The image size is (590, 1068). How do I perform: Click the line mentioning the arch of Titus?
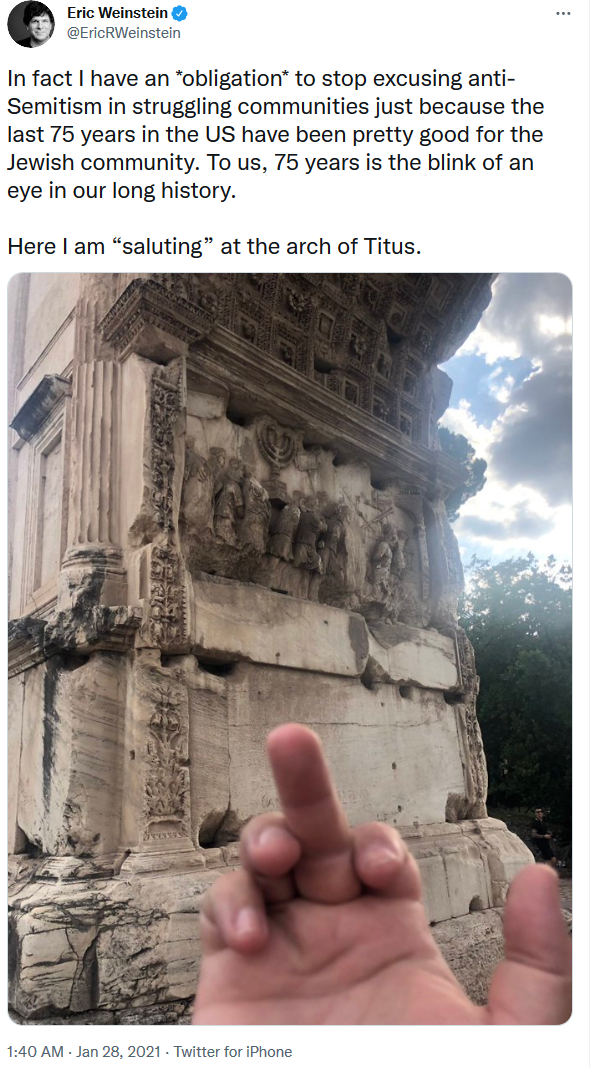215,247
